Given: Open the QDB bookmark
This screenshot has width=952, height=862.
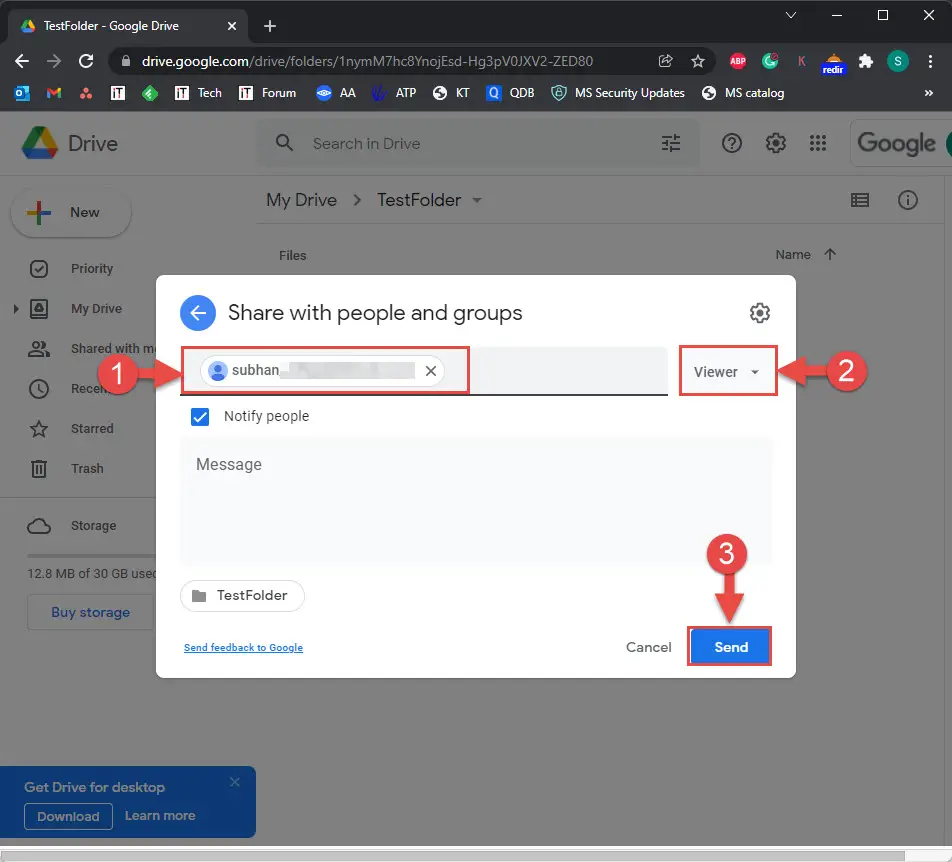Looking at the screenshot, I should point(510,93).
